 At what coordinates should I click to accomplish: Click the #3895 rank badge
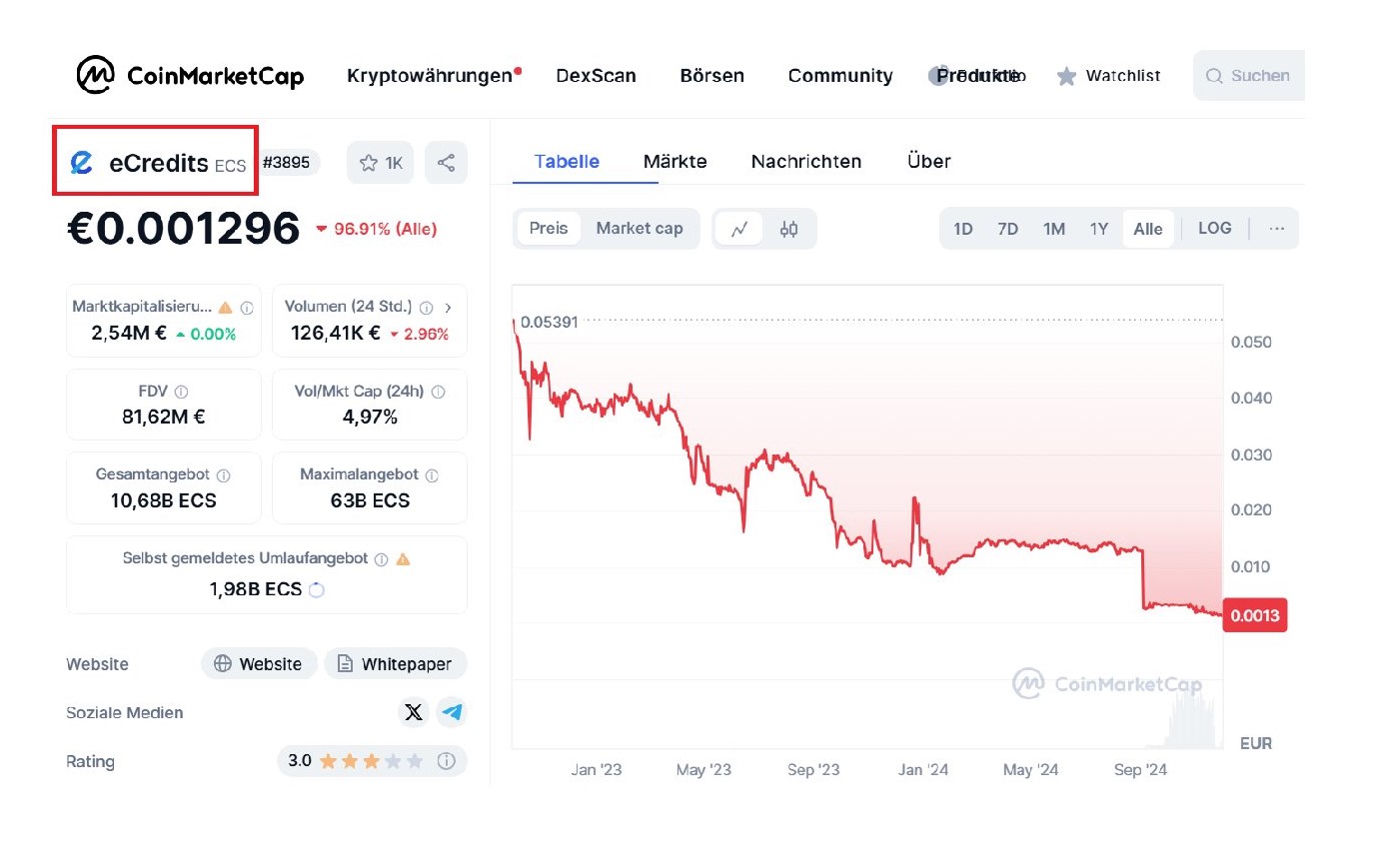click(287, 162)
